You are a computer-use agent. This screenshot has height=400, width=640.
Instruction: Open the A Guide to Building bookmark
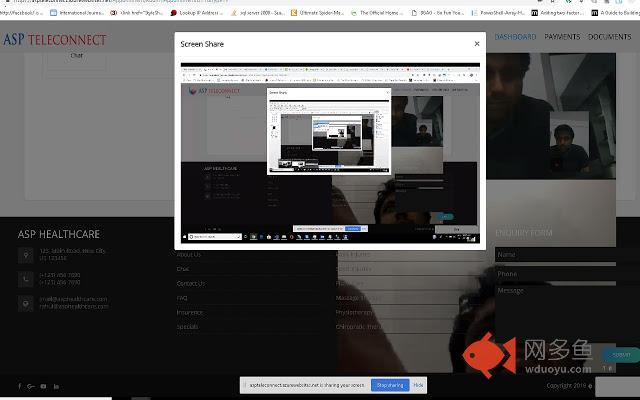616,13
